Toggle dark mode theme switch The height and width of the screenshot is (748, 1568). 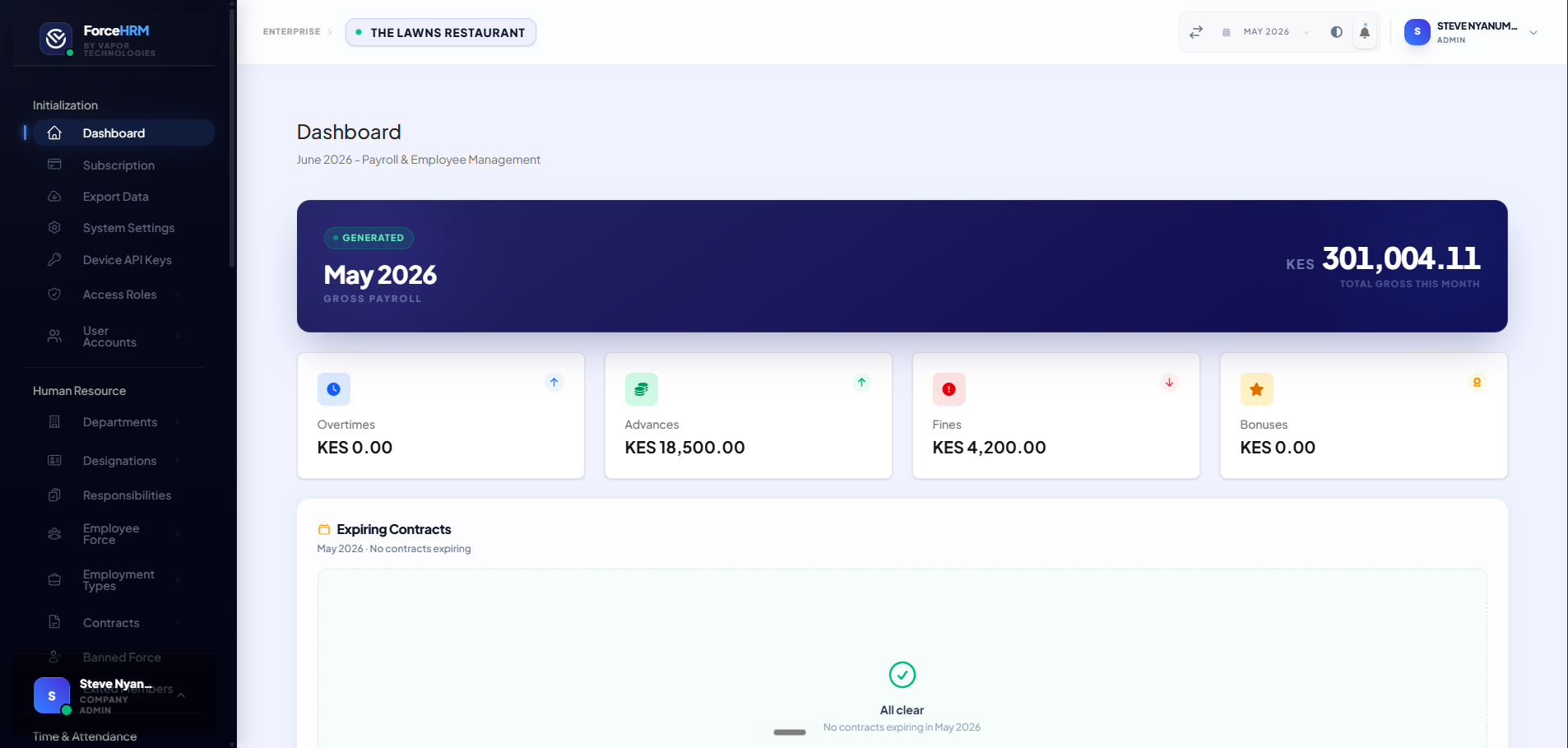(x=1336, y=32)
